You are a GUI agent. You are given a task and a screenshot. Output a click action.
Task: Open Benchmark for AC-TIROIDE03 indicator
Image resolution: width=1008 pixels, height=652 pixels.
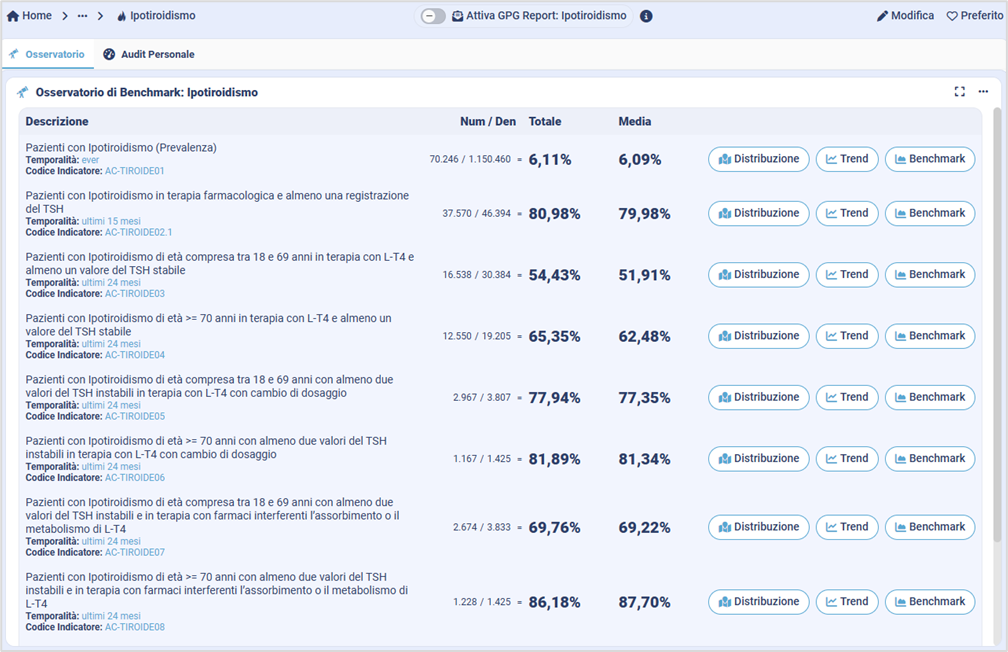(929, 274)
